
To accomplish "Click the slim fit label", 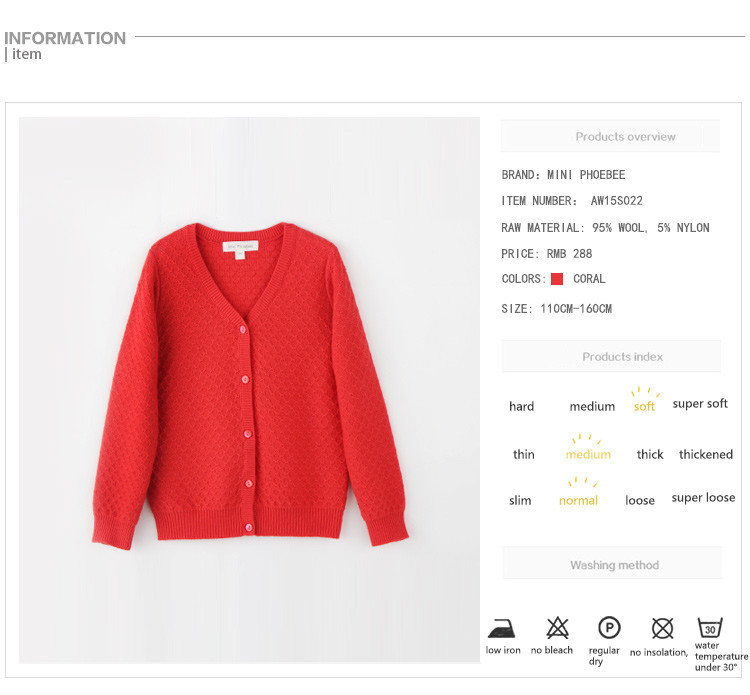I will coord(520,500).
